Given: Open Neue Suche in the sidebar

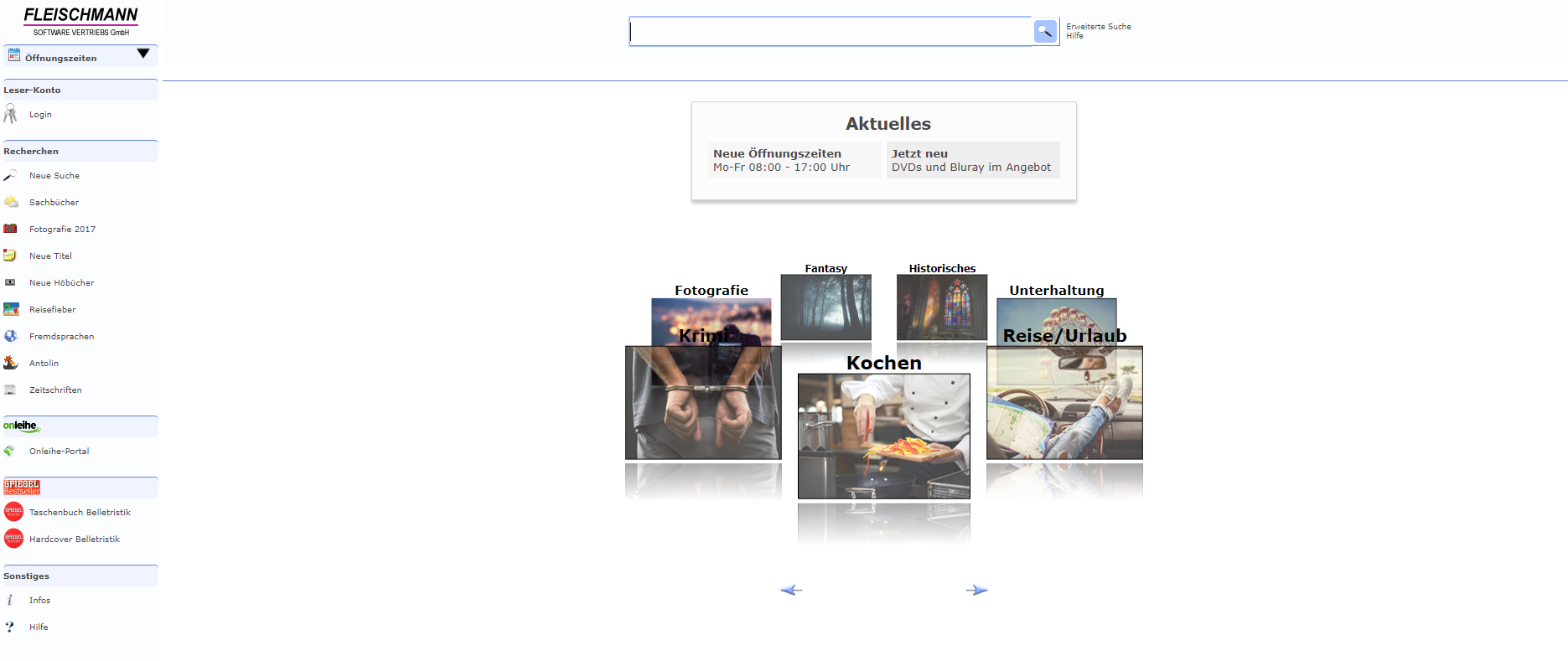Looking at the screenshot, I should 54,176.
